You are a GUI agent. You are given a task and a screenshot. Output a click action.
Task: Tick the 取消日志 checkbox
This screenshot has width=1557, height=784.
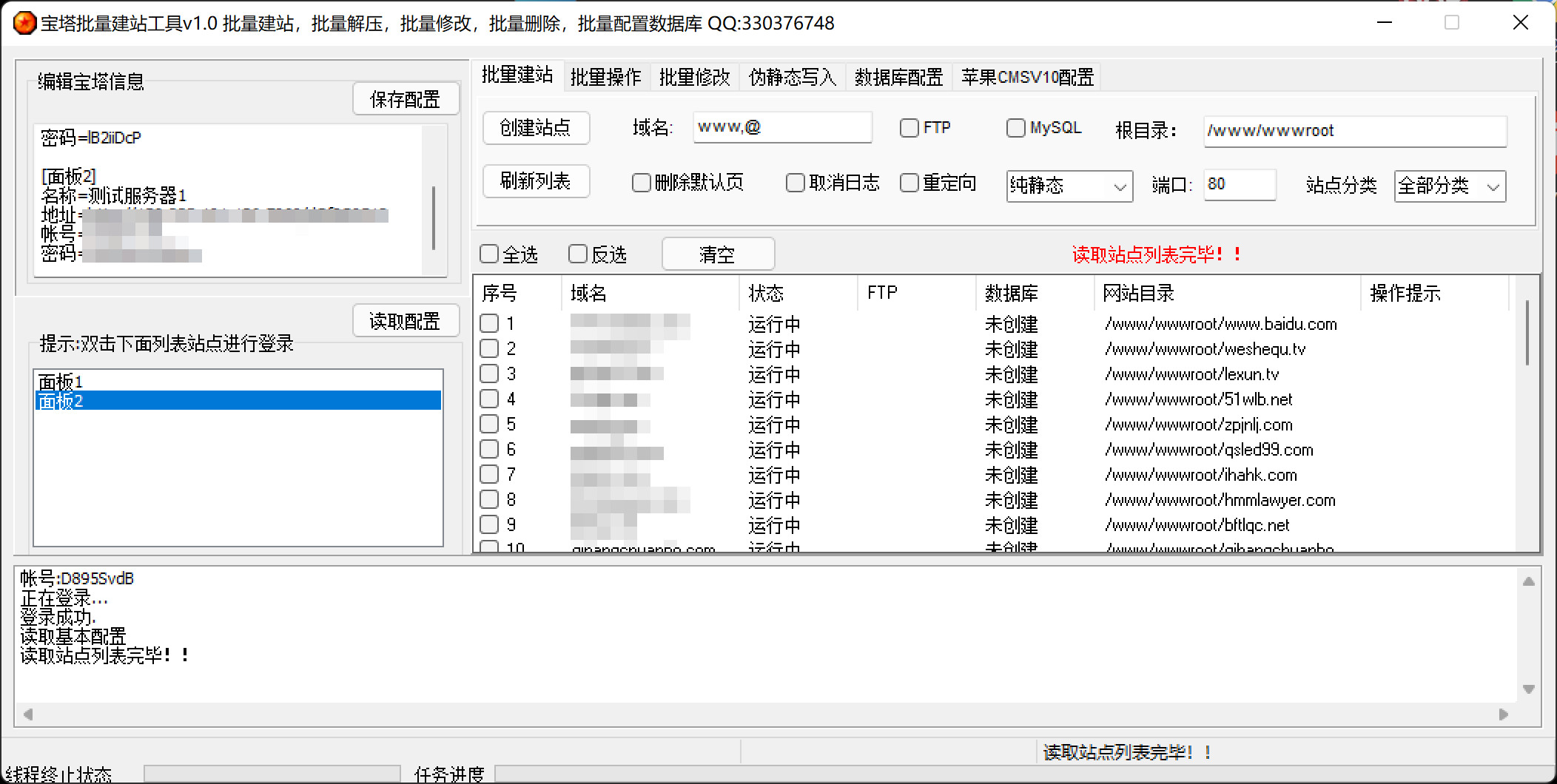coord(796,183)
